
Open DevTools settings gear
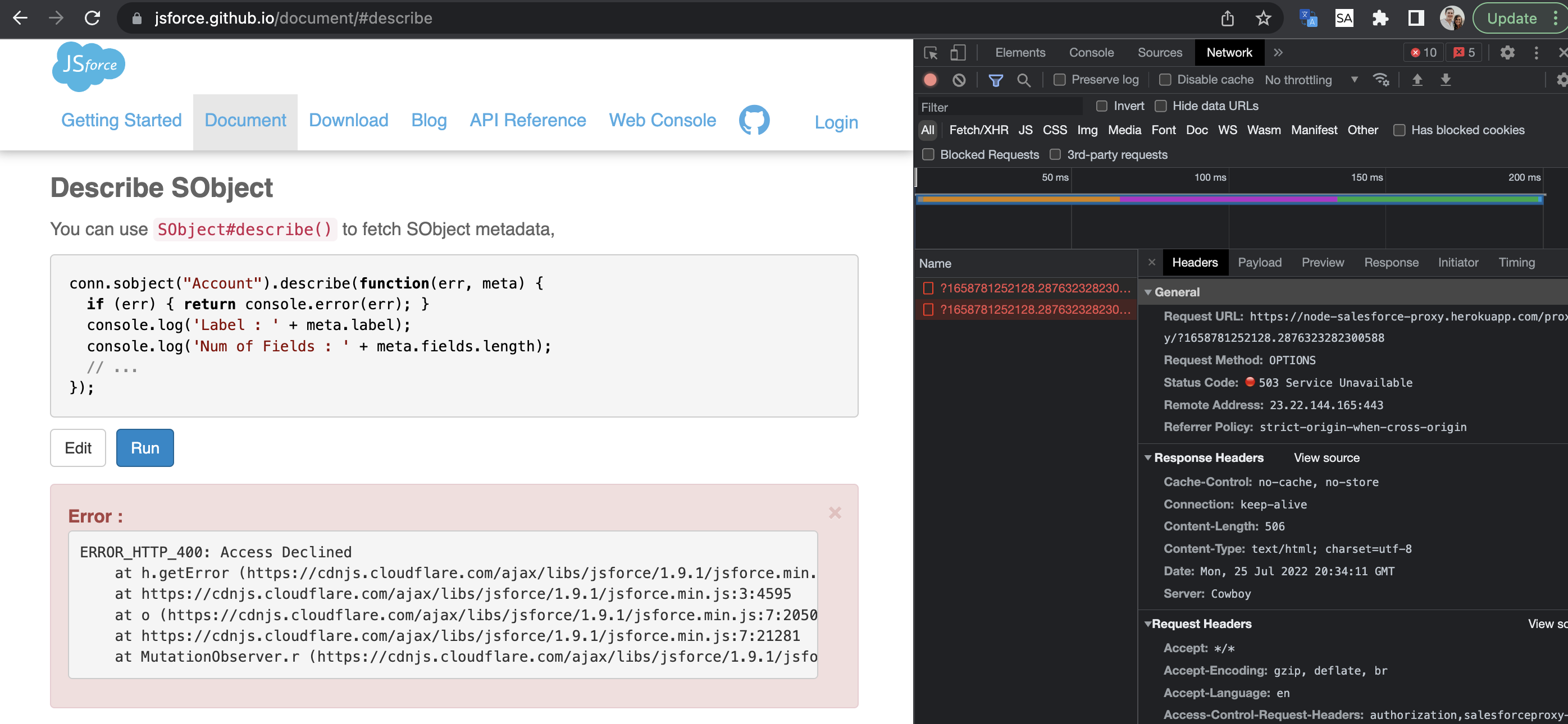1508,53
